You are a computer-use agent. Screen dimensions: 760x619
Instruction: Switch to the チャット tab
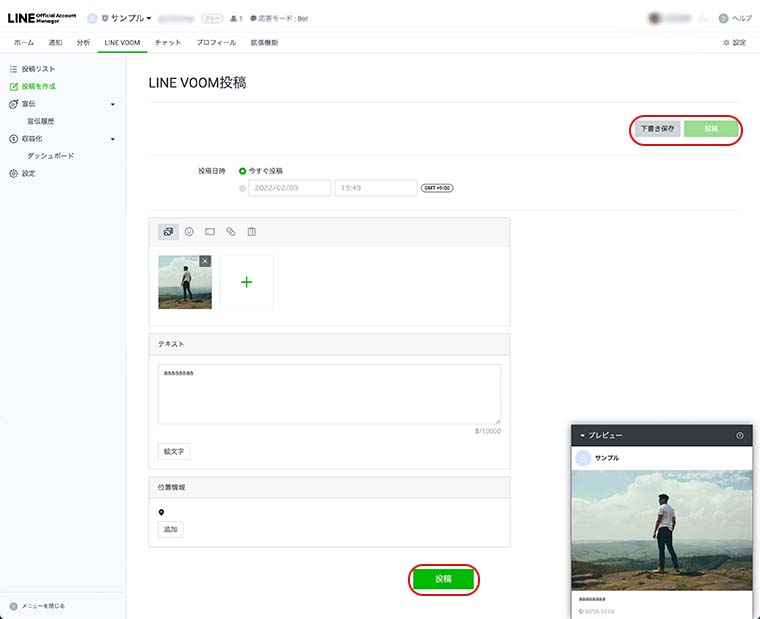(168, 43)
